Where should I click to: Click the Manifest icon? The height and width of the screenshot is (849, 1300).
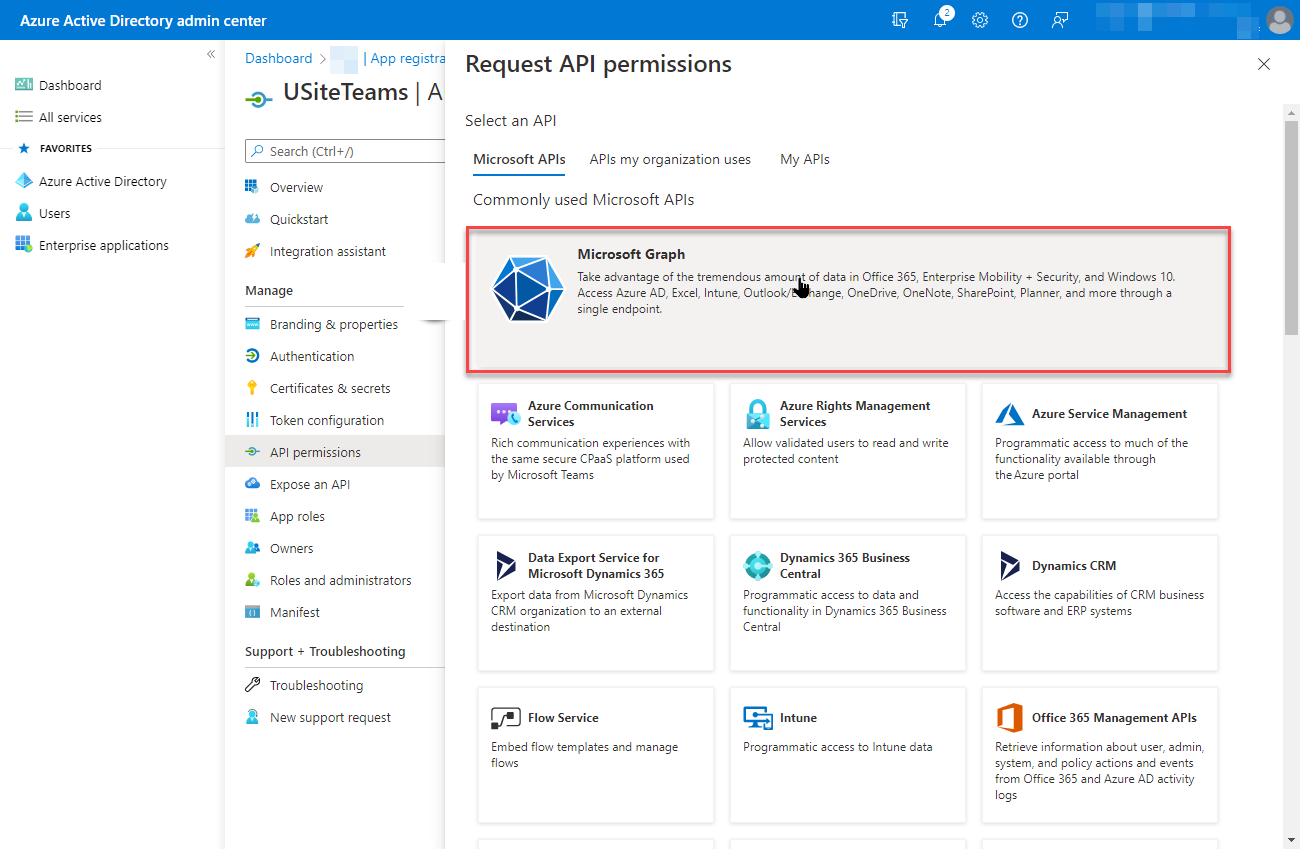tap(252, 612)
